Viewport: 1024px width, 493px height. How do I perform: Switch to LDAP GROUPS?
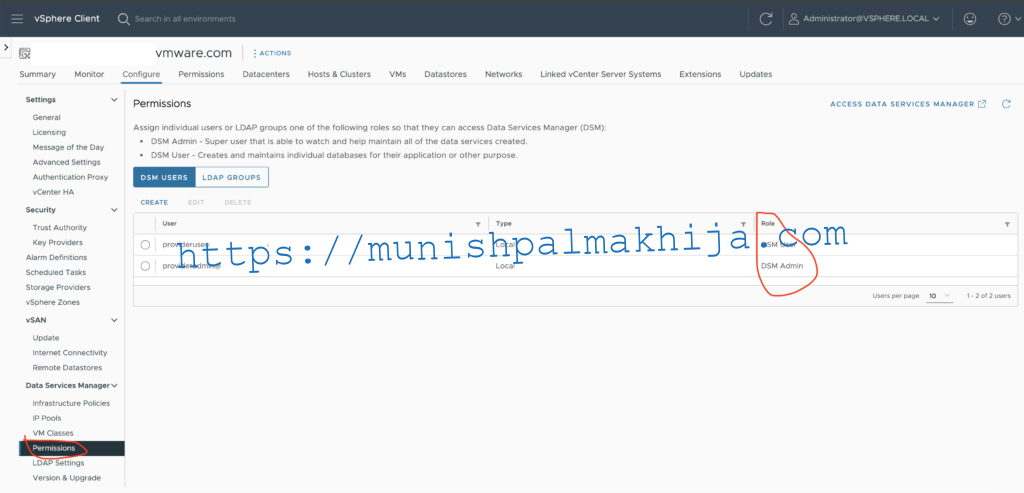[232, 178]
